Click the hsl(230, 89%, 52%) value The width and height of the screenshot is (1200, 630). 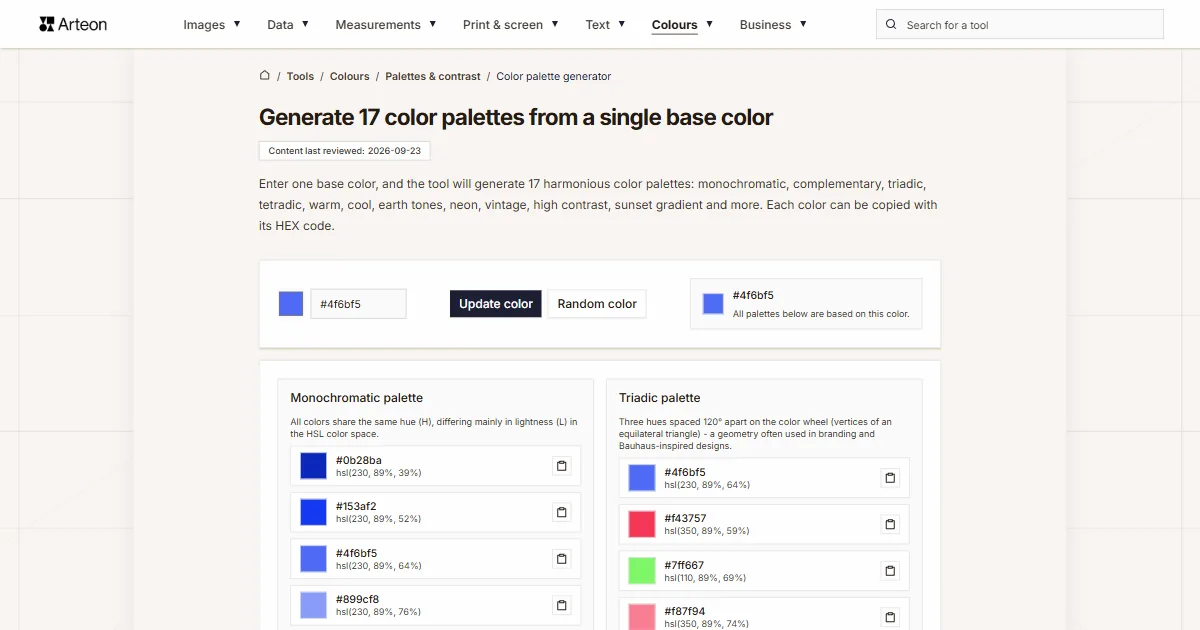pos(378,519)
